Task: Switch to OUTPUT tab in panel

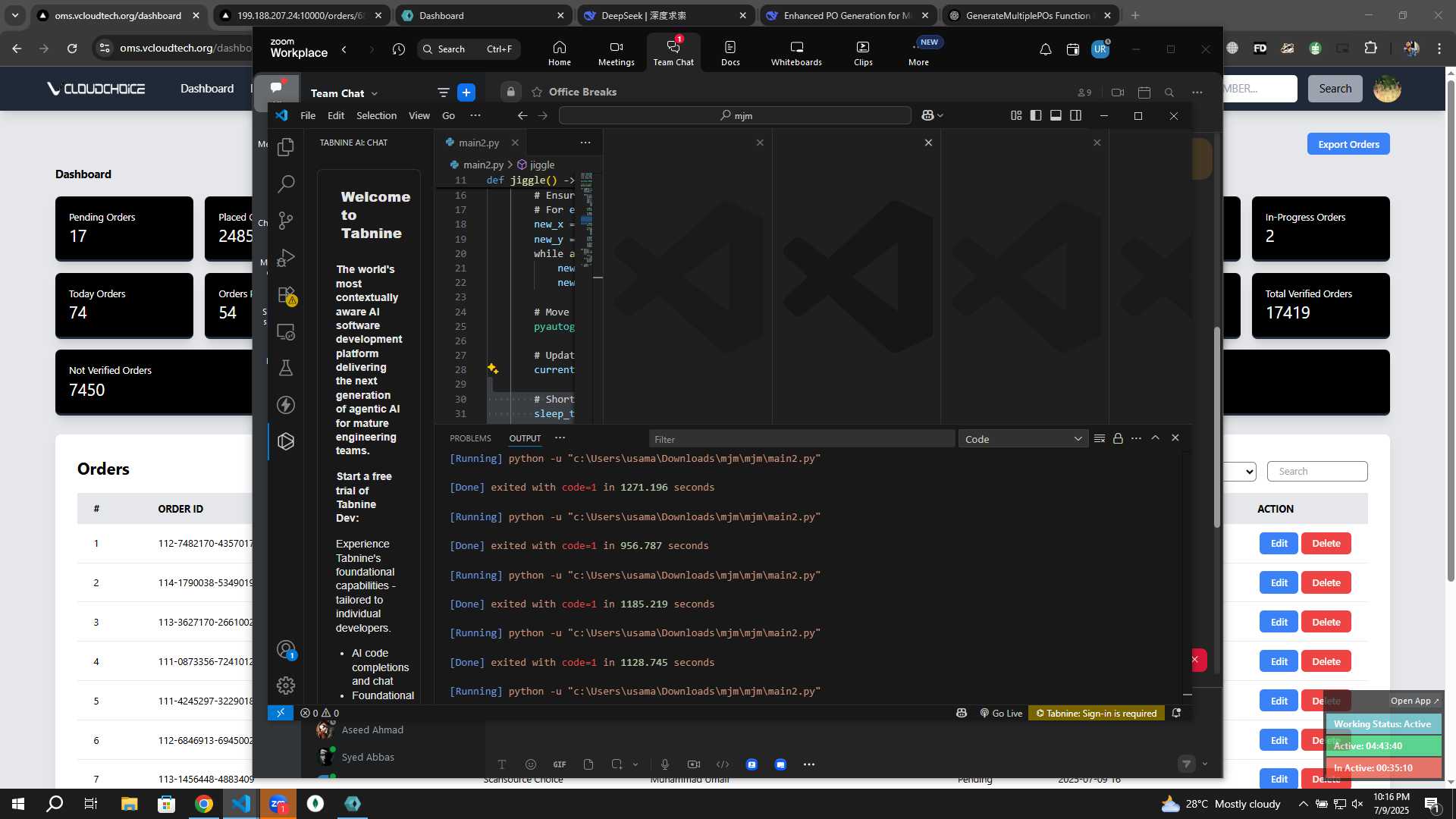Action: (525, 438)
